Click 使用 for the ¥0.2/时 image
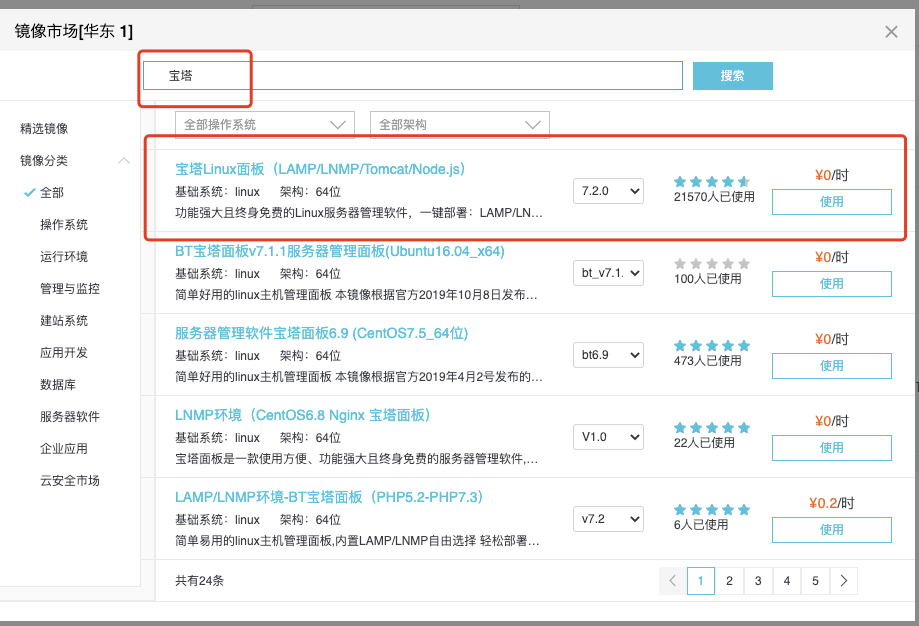Viewport: 919px width, 626px height. tap(832, 530)
